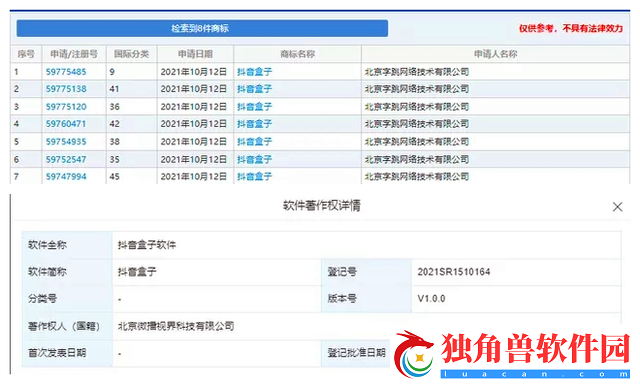640x384 pixels.
Task: Select international class 35 cell
Action: pos(131,159)
